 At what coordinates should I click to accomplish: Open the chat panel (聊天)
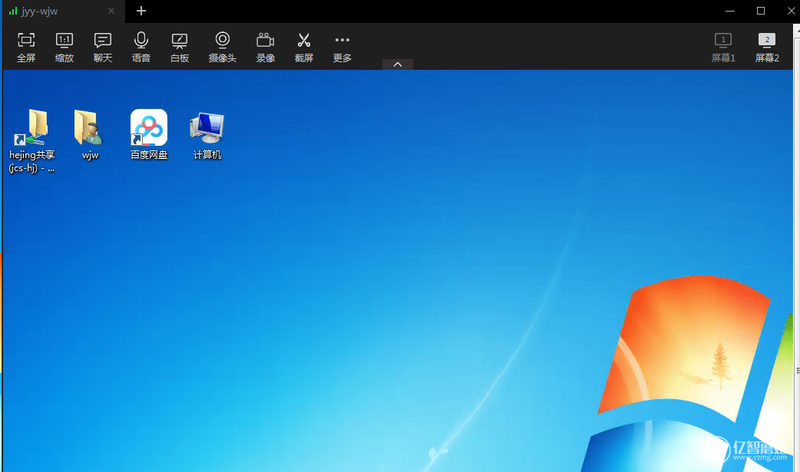pyautogui.click(x=103, y=47)
